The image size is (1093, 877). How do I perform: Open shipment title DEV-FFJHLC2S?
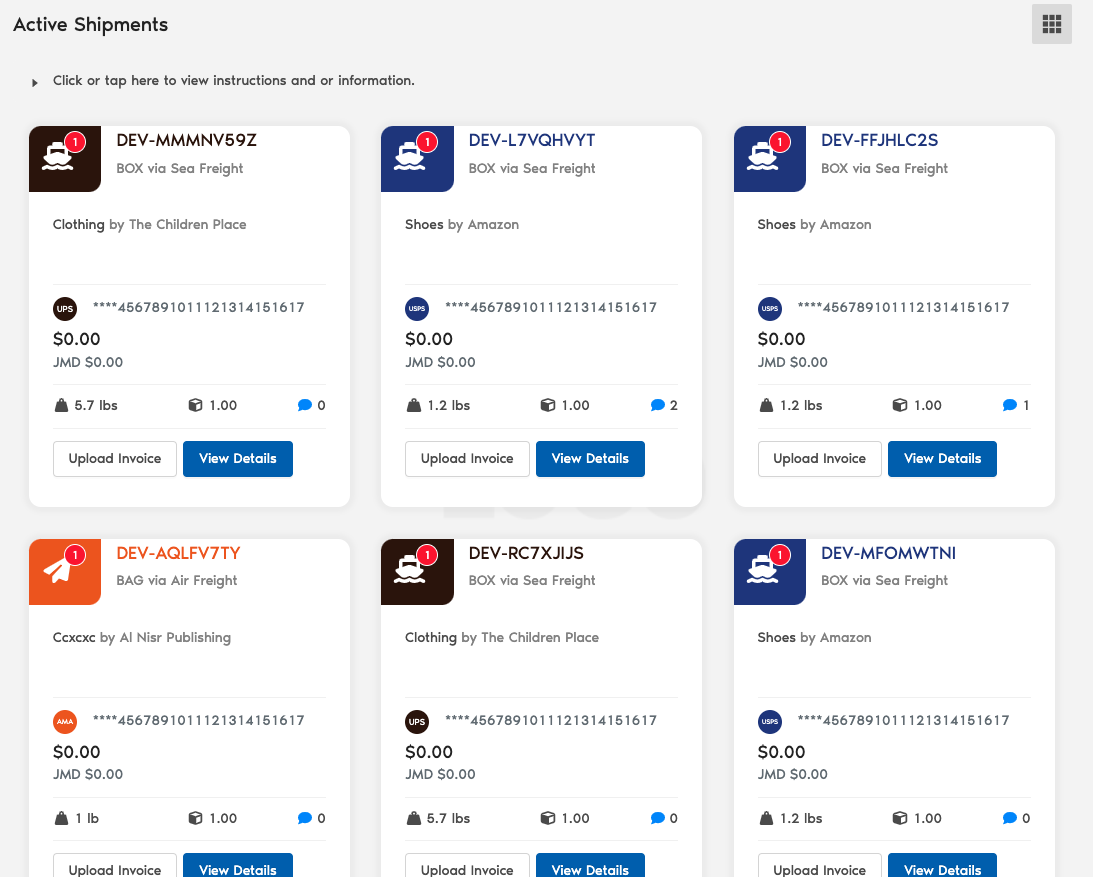[x=880, y=140]
